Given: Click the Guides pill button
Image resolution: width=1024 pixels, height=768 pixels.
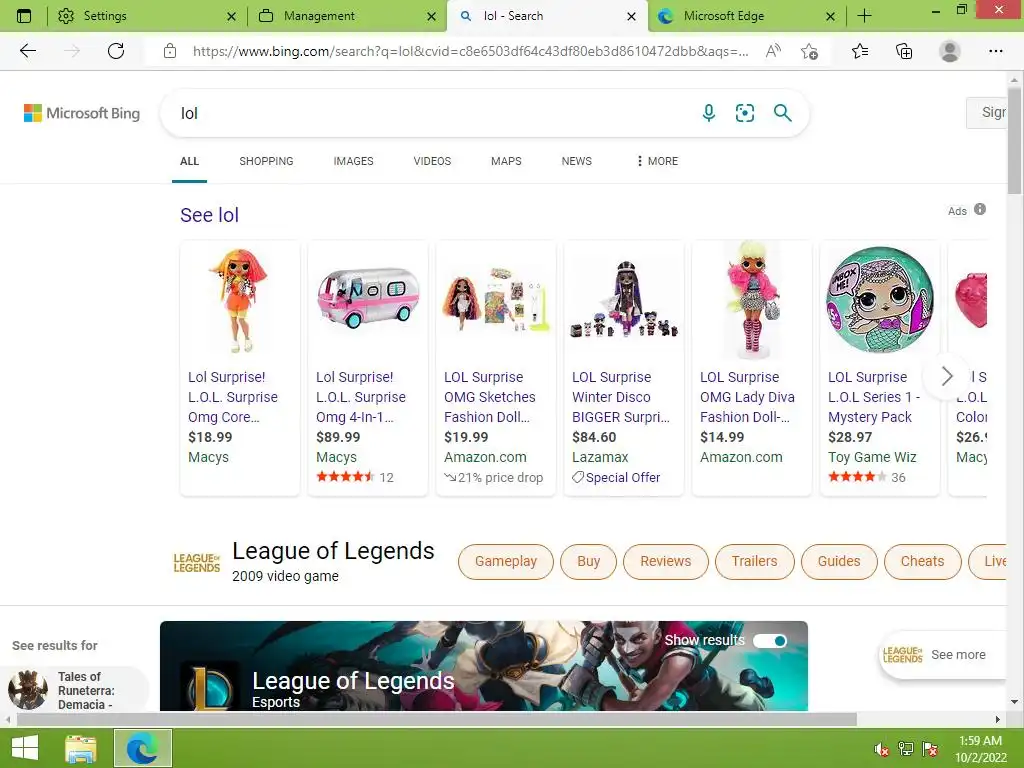Looking at the screenshot, I should [839, 562].
